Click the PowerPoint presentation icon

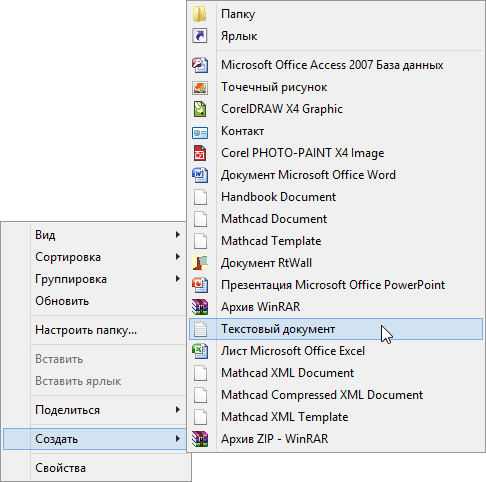pyautogui.click(x=200, y=285)
